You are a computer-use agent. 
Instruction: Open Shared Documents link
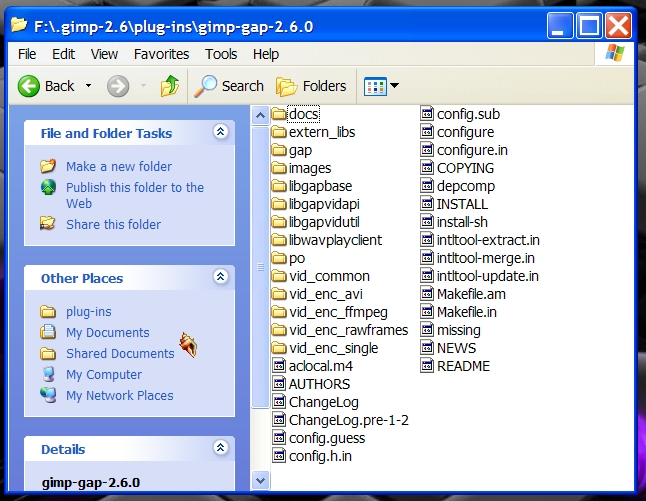(x=120, y=354)
